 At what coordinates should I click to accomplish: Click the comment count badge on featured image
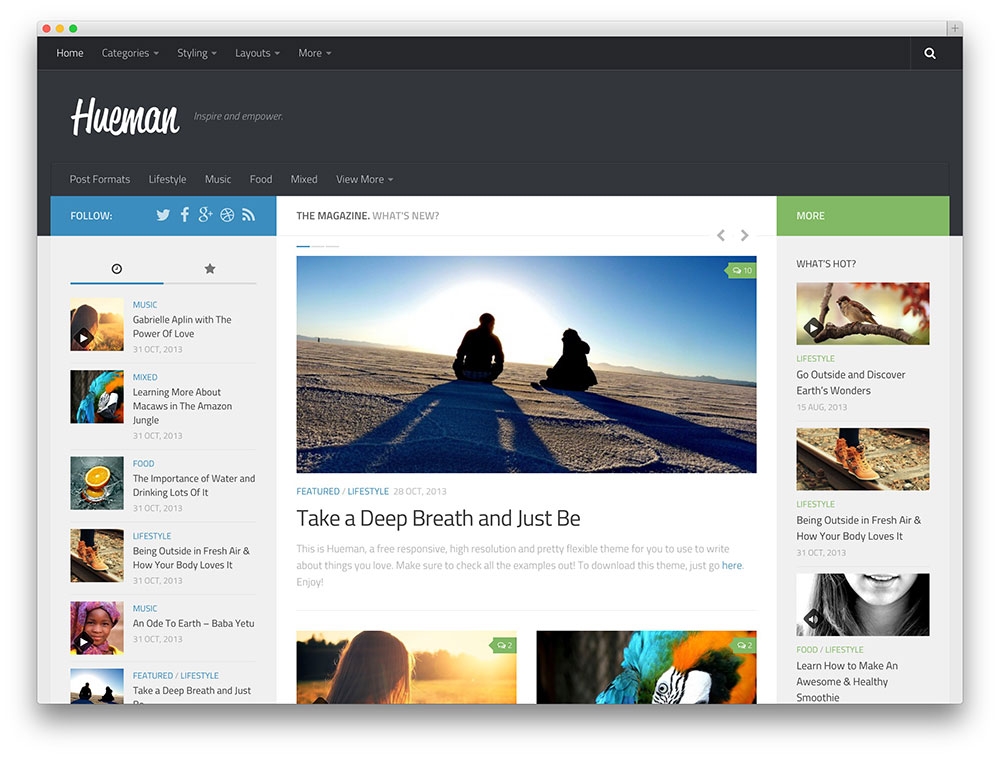740,270
